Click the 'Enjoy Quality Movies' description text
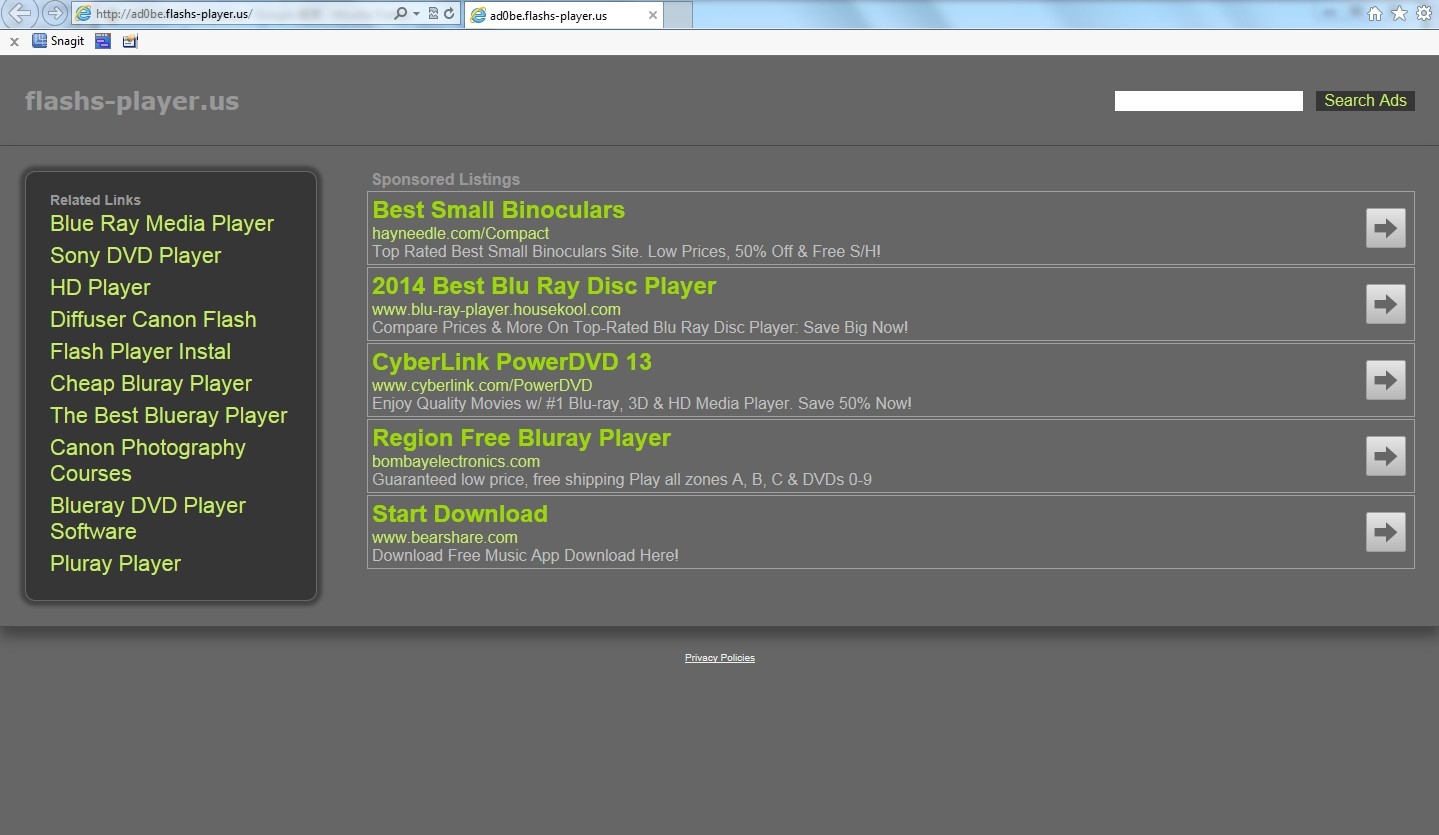Image resolution: width=1439 pixels, height=835 pixels. click(x=641, y=404)
